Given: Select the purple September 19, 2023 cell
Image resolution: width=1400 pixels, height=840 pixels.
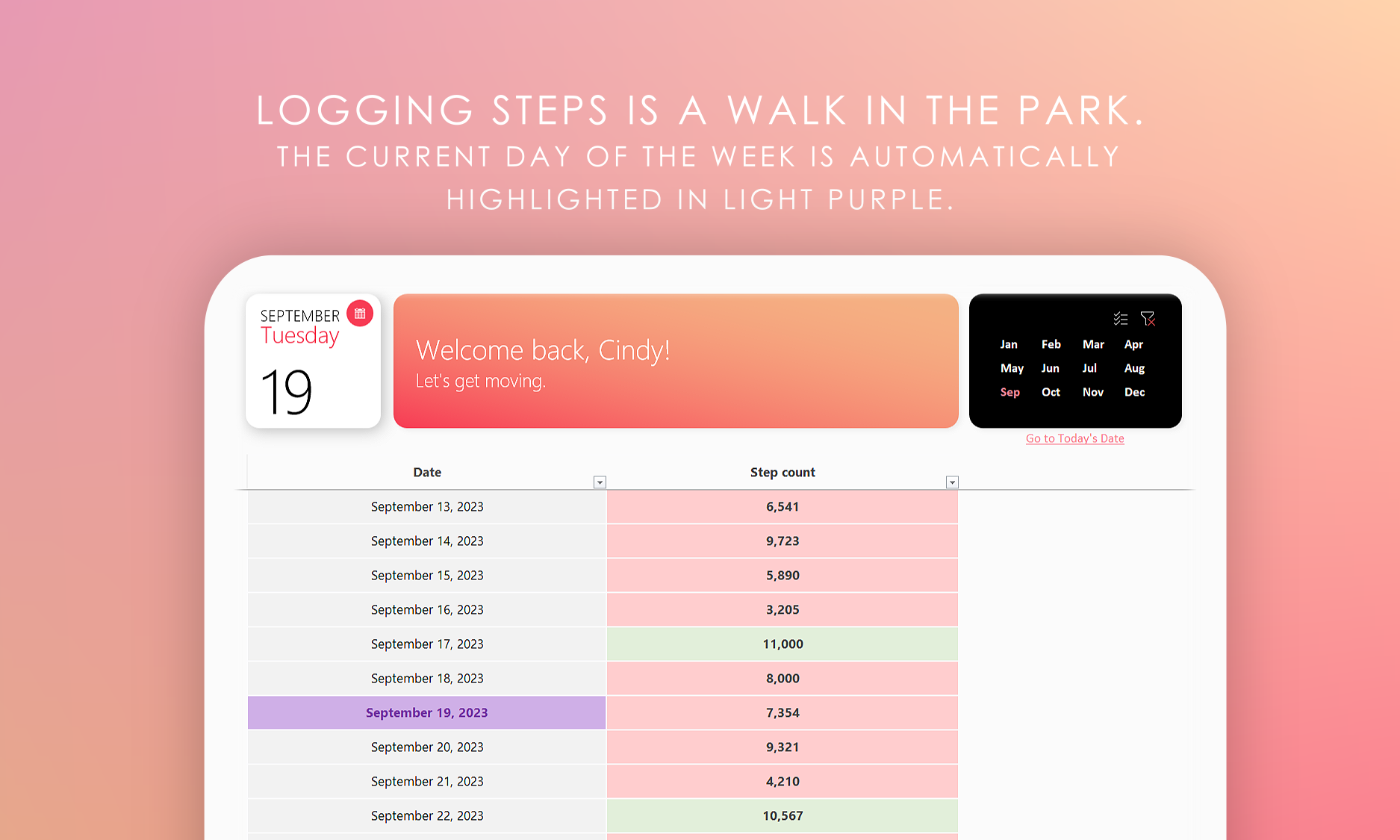Looking at the screenshot, I should (426, 712).
